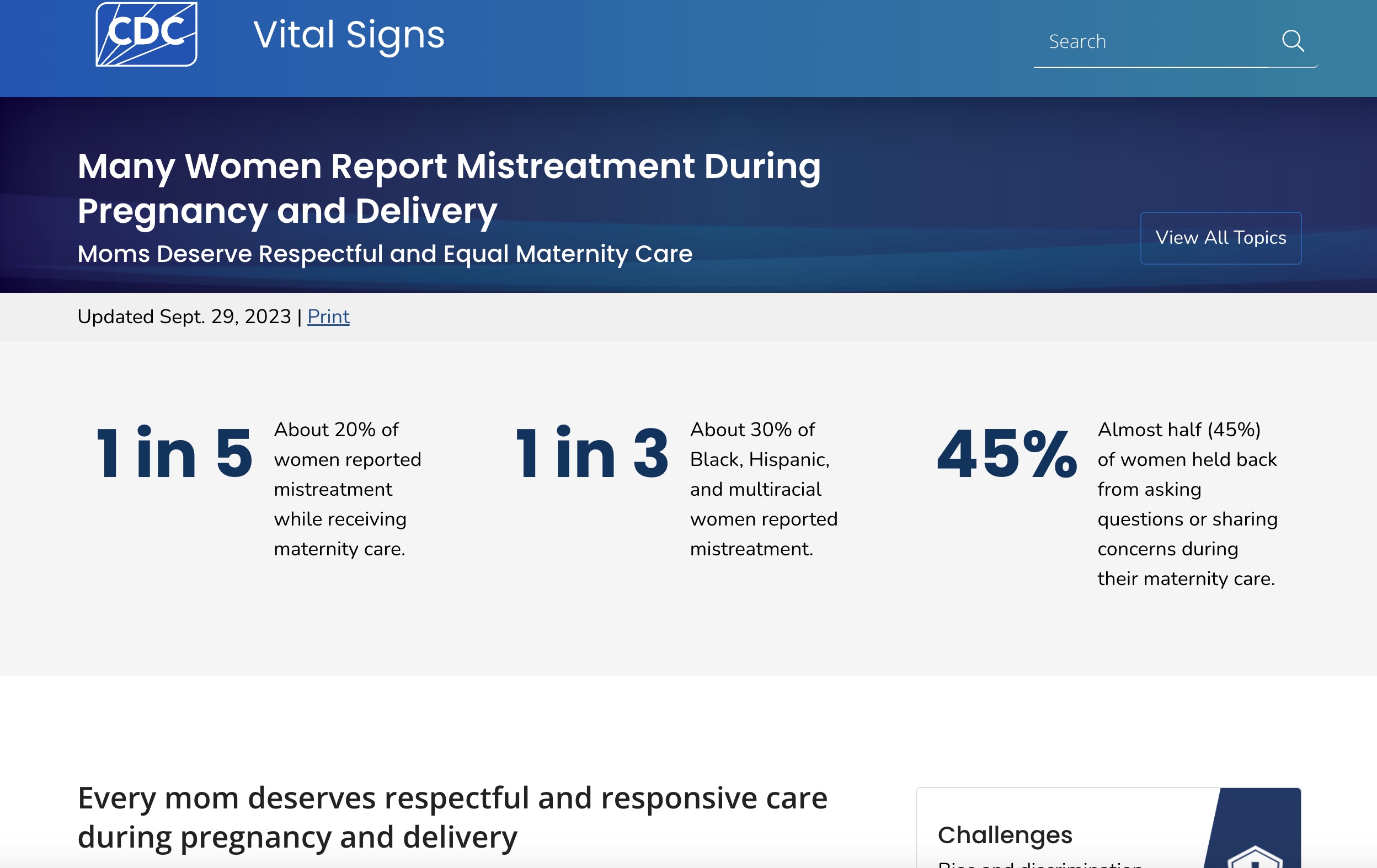This screenshot has width=1377, height=868.
Task: Click the Almost half (45%) description text
Action: [1187, 504]
